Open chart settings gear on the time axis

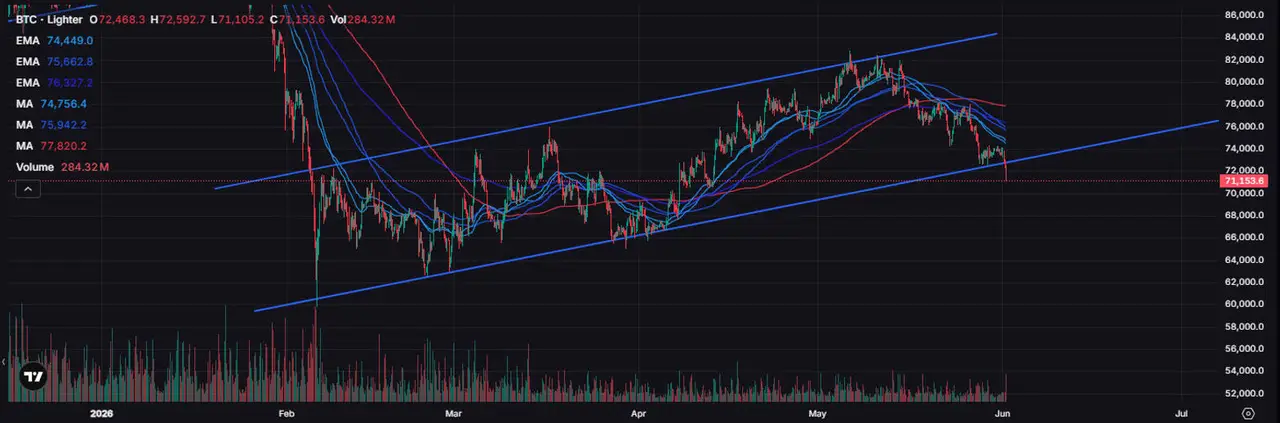pos(1247,412)
